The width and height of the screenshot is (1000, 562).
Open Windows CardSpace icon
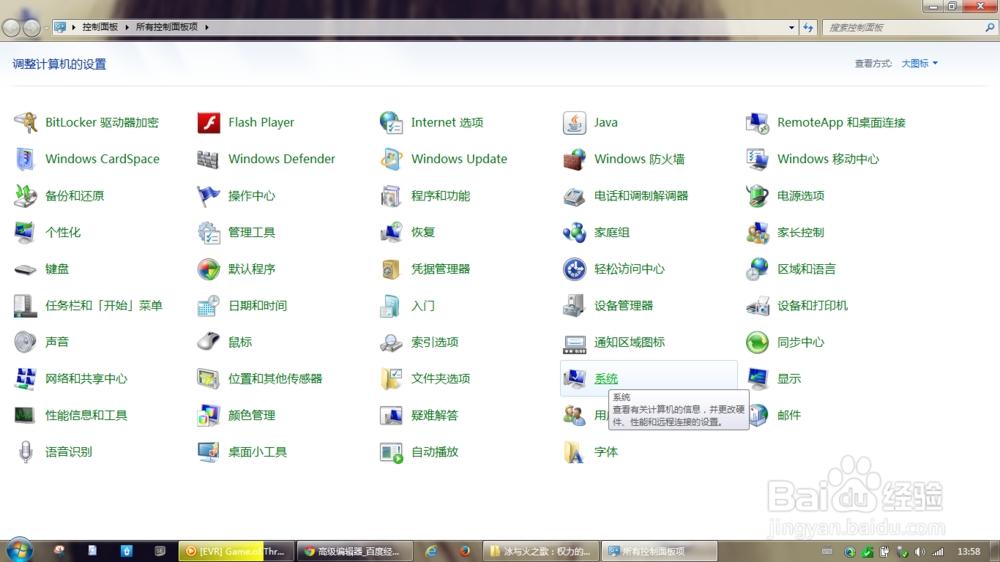(x=26, y=159)
